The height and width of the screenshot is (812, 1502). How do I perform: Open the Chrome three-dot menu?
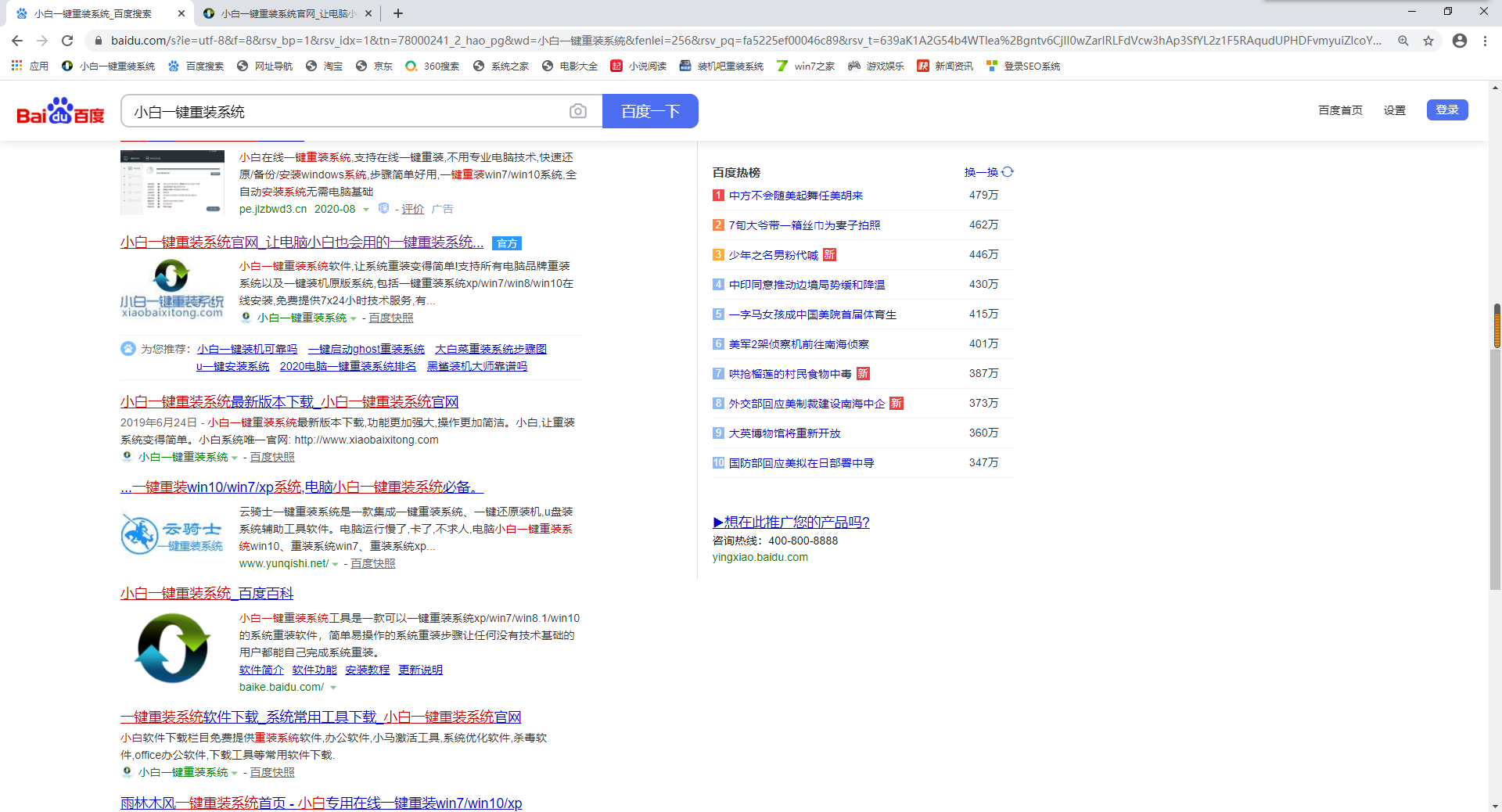click(1485, 41)
